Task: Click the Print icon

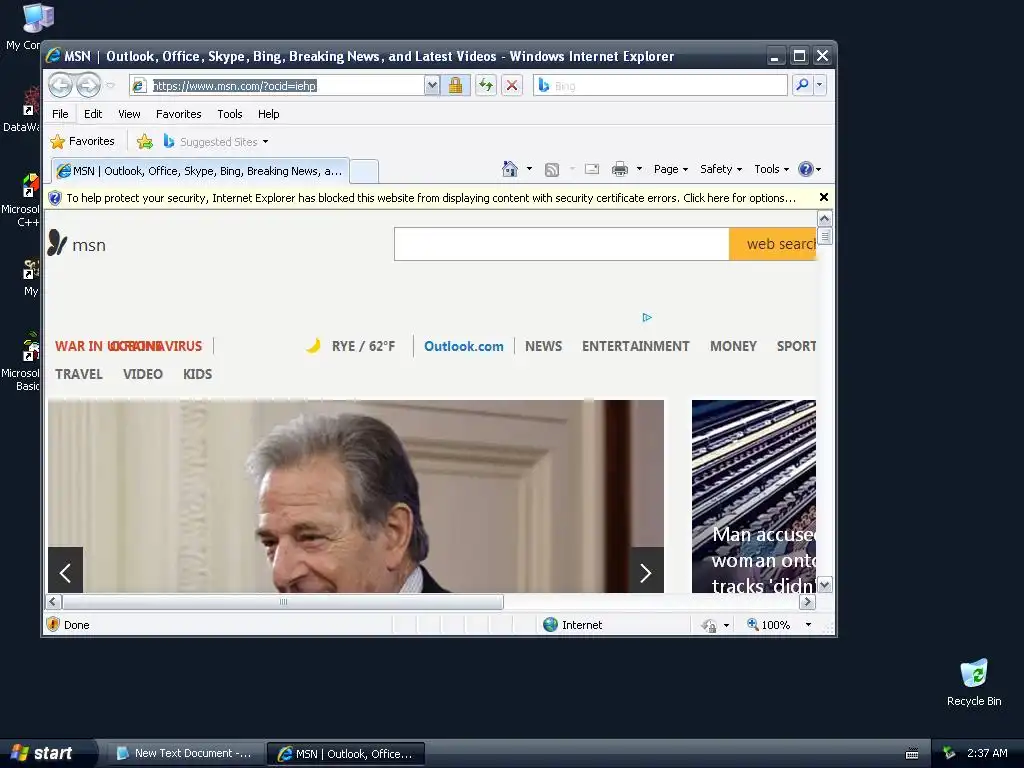Action: coord(620,169)
